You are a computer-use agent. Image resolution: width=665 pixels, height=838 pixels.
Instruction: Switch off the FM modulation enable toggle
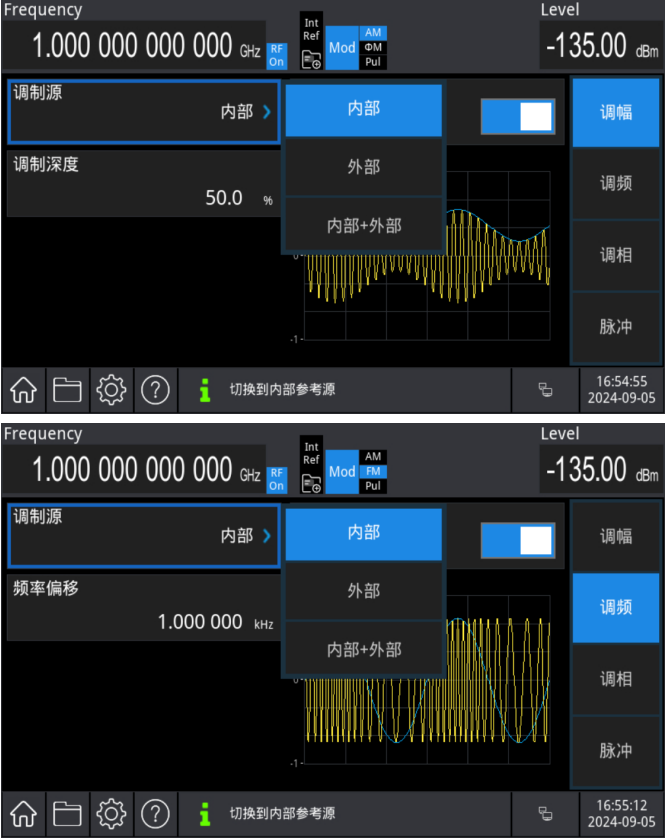coord(517,540)
